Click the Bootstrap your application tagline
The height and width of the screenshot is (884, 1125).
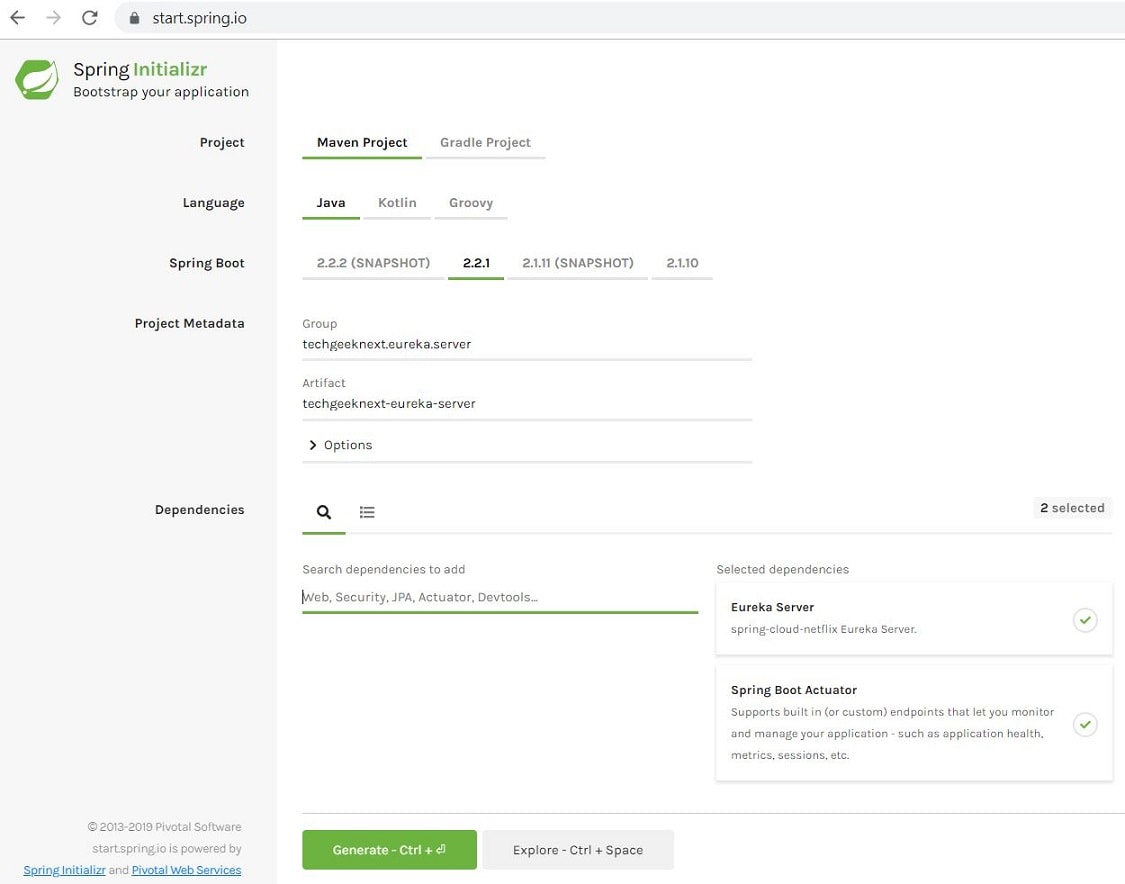click(x=161, y=92)
